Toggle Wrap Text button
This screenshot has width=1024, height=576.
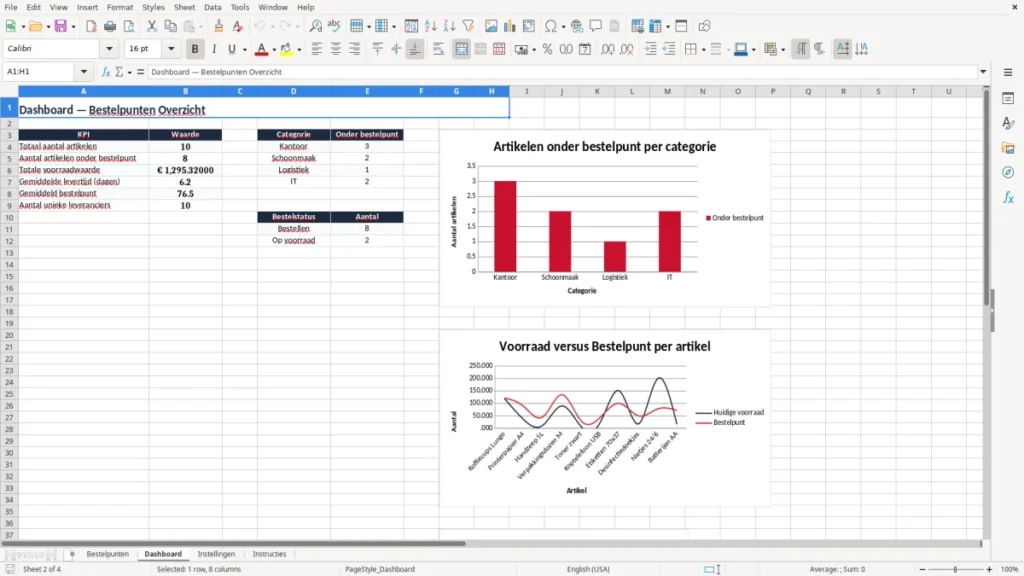438,49
